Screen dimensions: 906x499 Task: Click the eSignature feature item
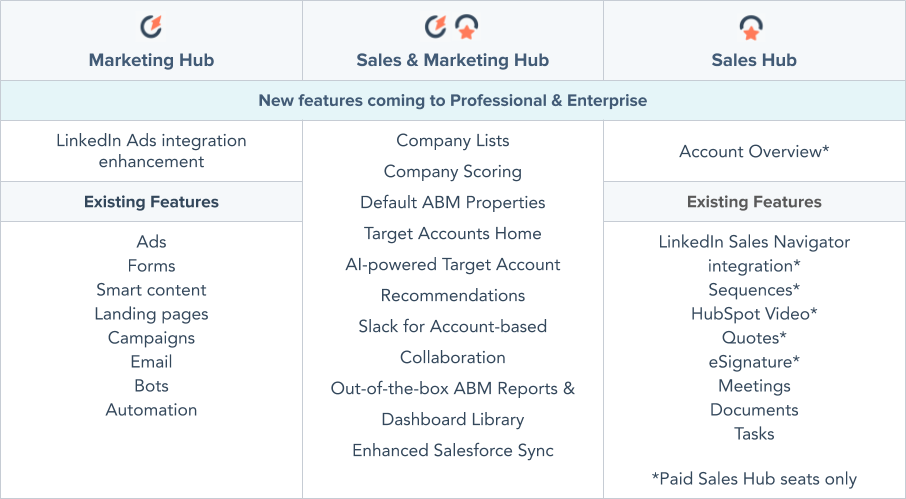click(x=754, y=362)
